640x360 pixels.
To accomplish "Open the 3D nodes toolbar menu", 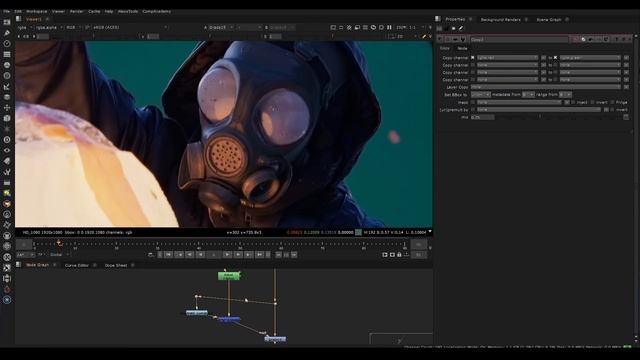I will [x=7, y=118].
